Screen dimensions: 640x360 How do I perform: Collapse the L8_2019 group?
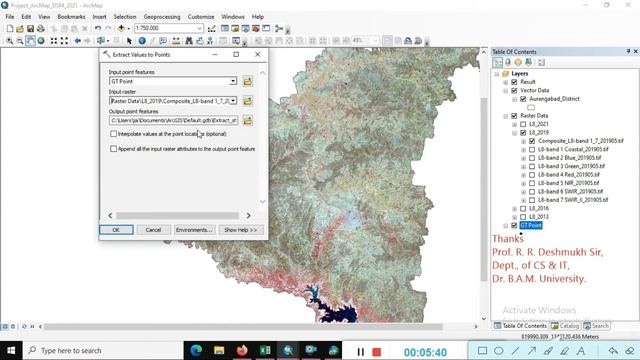[515, 133]
